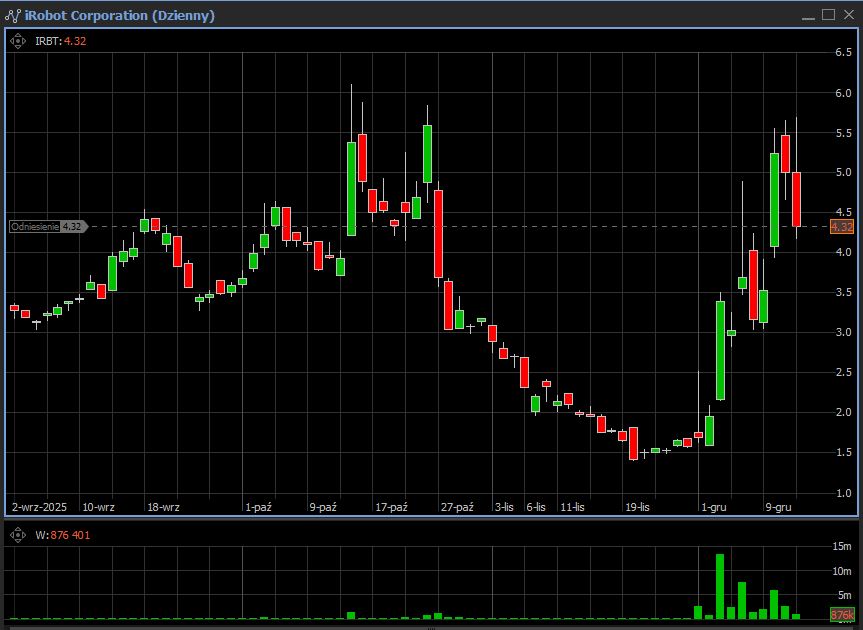Maximize the iRobot chart window

[828, 15]
